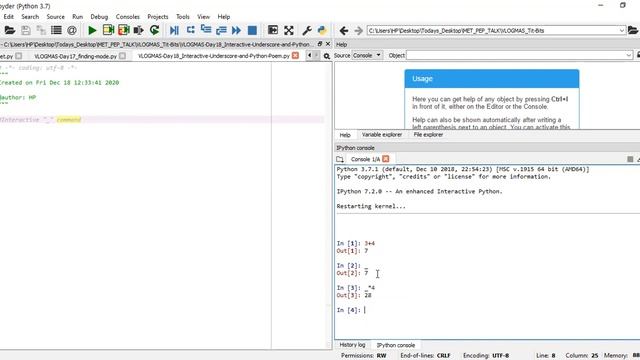Open the Tools menu

[x=183, y=17]
